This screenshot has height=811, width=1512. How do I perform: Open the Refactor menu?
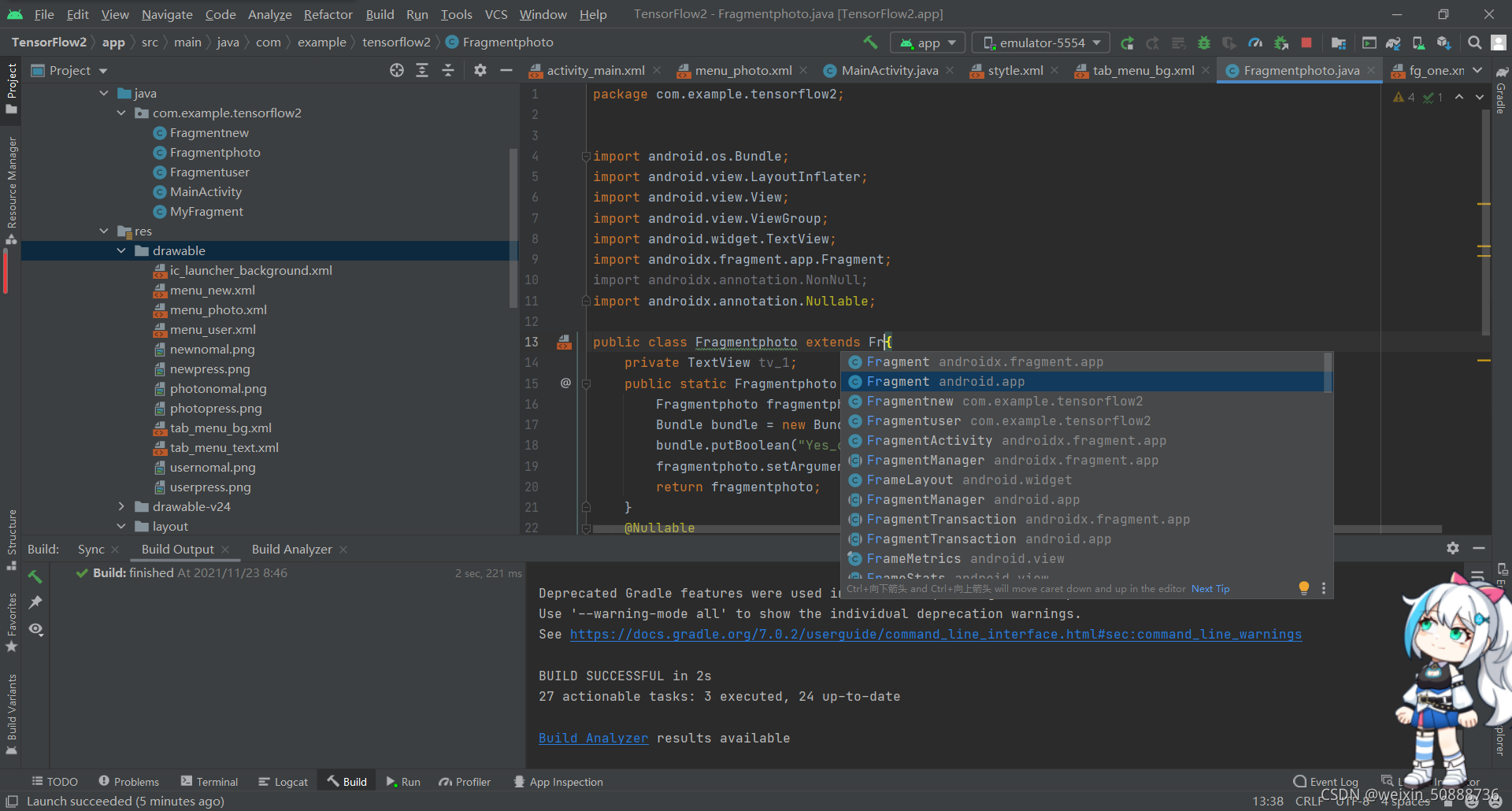(328, 14)
